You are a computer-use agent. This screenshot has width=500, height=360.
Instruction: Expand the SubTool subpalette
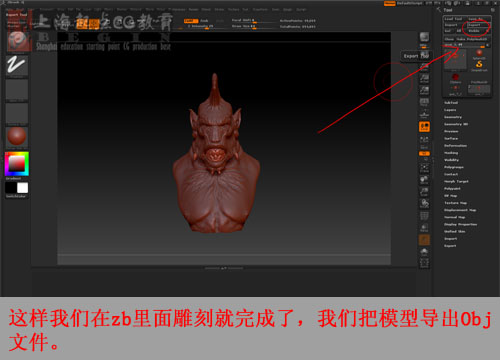click(451, 103)
